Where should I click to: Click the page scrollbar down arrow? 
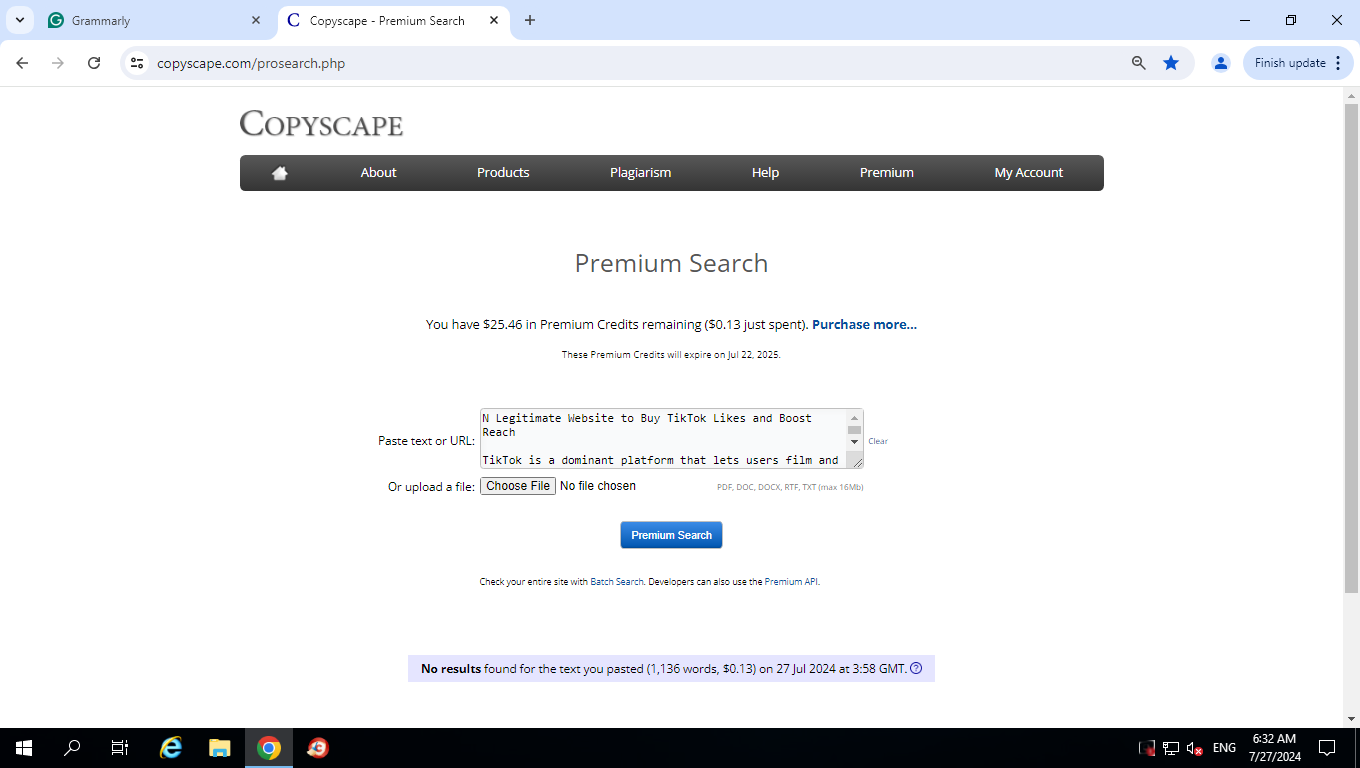pyautogui.click(x=1351, y=718)
